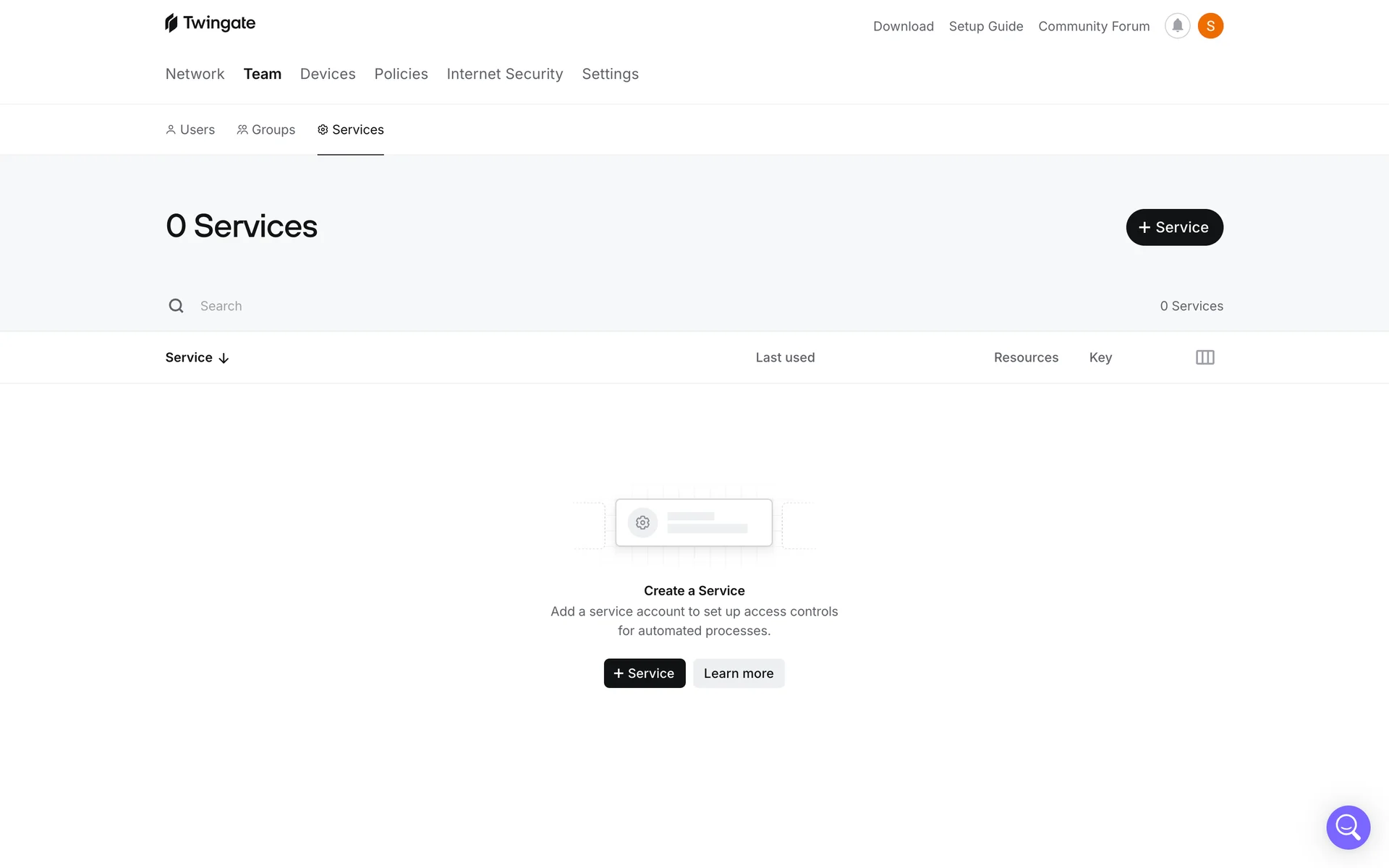Open Policies from the top navigation
Image resolution: width=1389 pixels, height=868 pixels.
401,74
